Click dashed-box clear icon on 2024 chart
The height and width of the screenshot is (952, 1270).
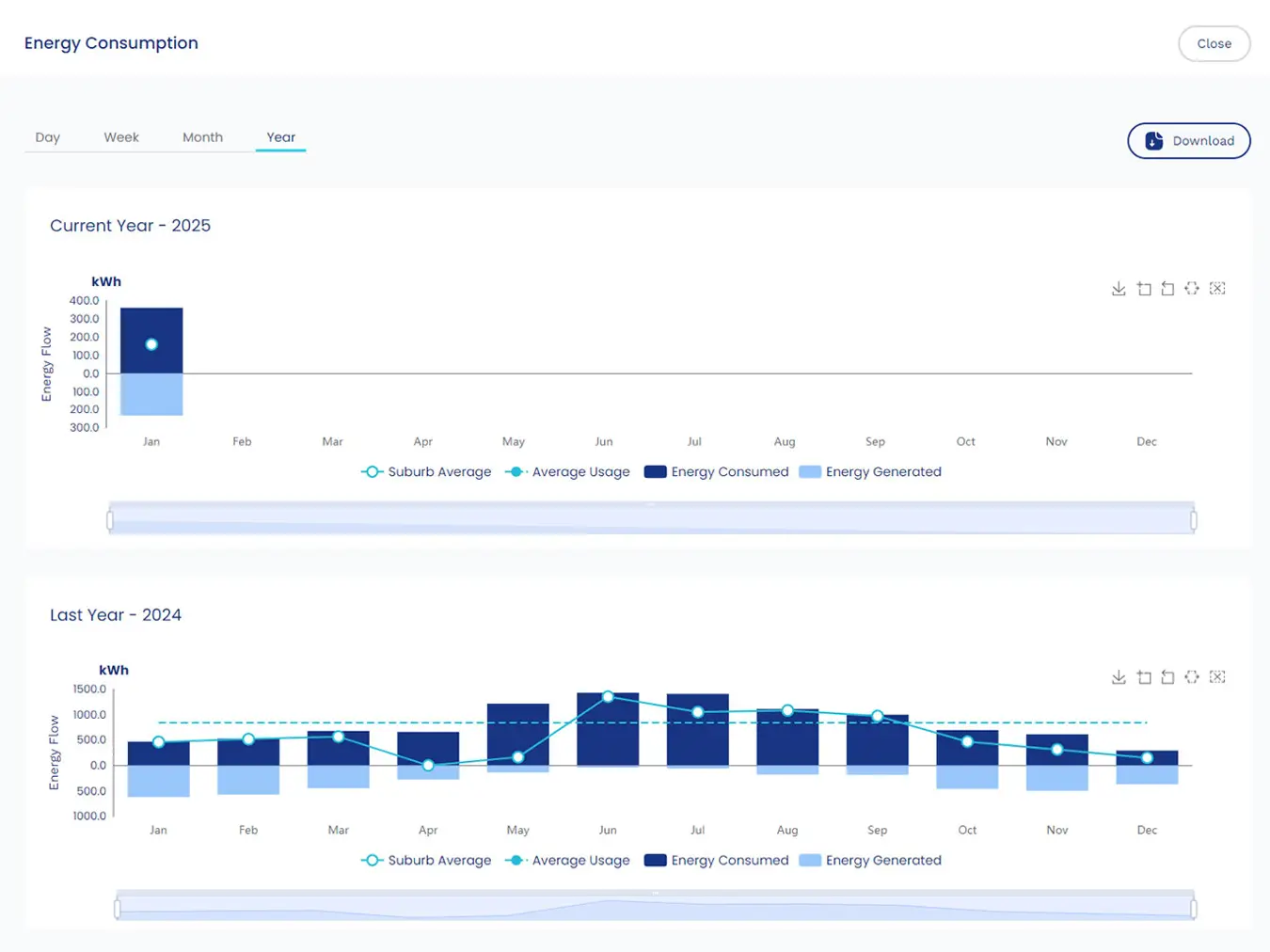pos(1217,677)
